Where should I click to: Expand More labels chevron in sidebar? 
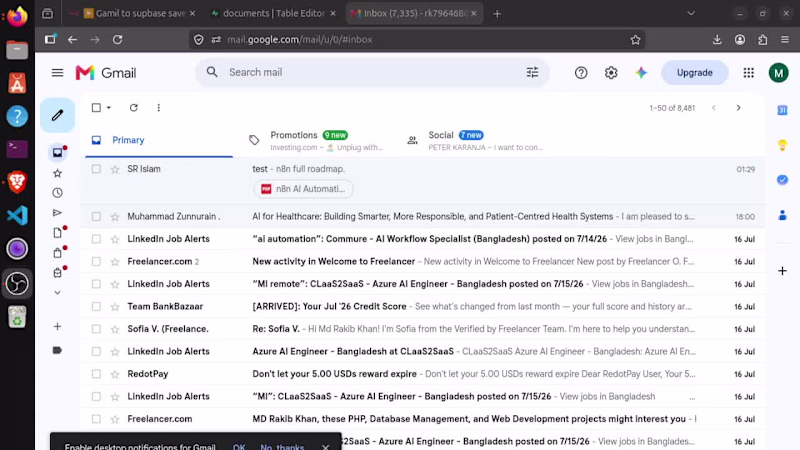point(57,292)
